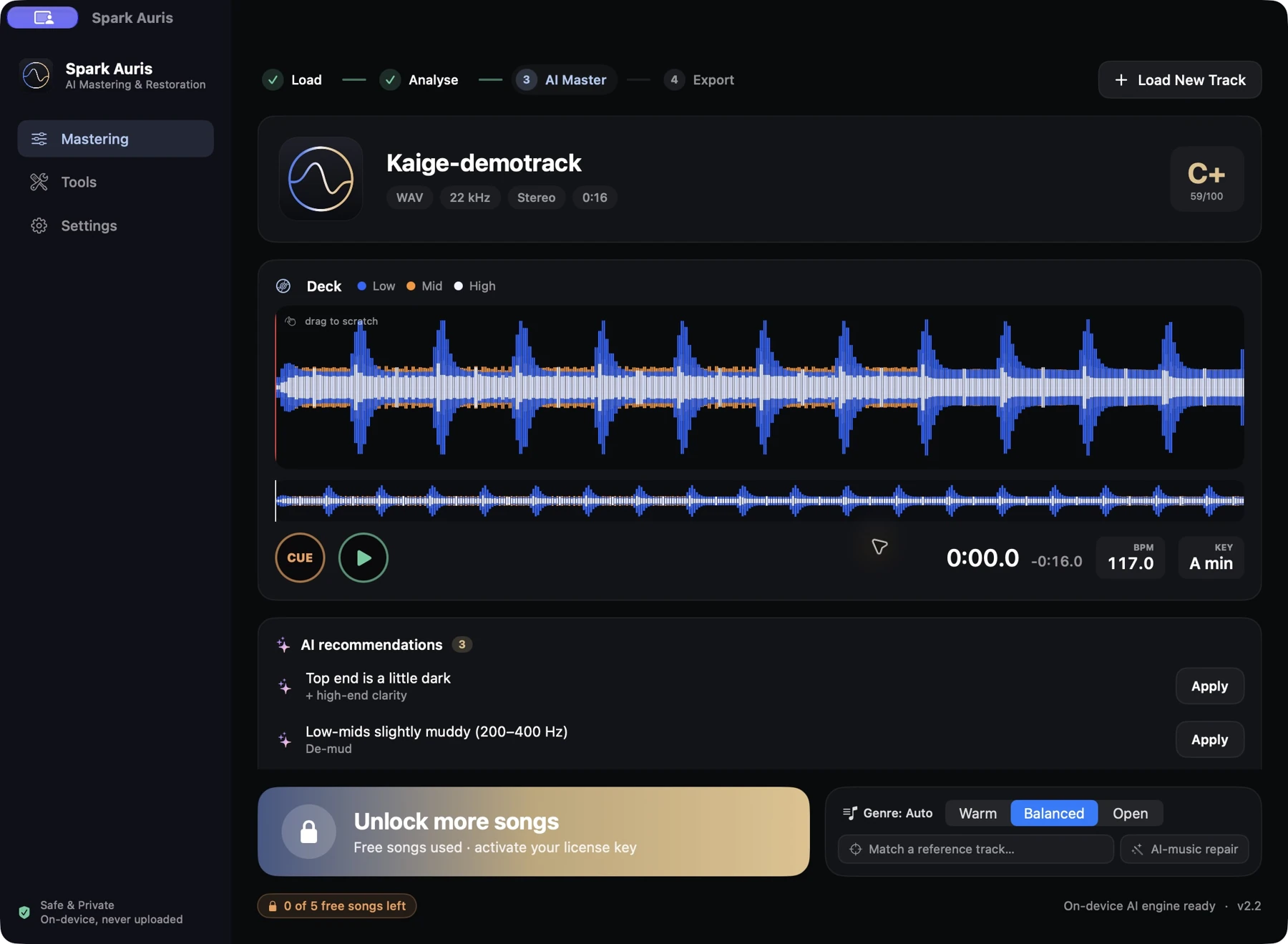Click the genre music-note list icon
This screenshot has width=1288, height=944.
[850, 814]
